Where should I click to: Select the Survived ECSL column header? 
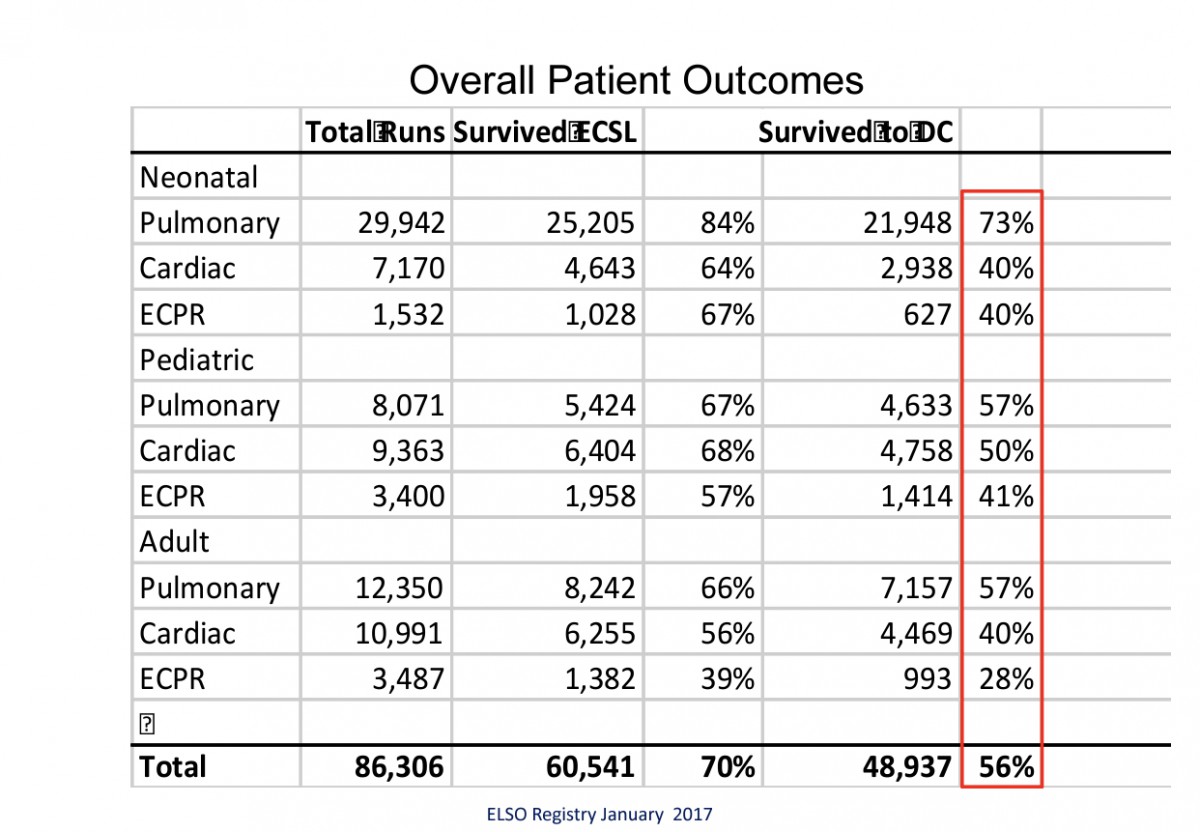click(x=544, y=132)
